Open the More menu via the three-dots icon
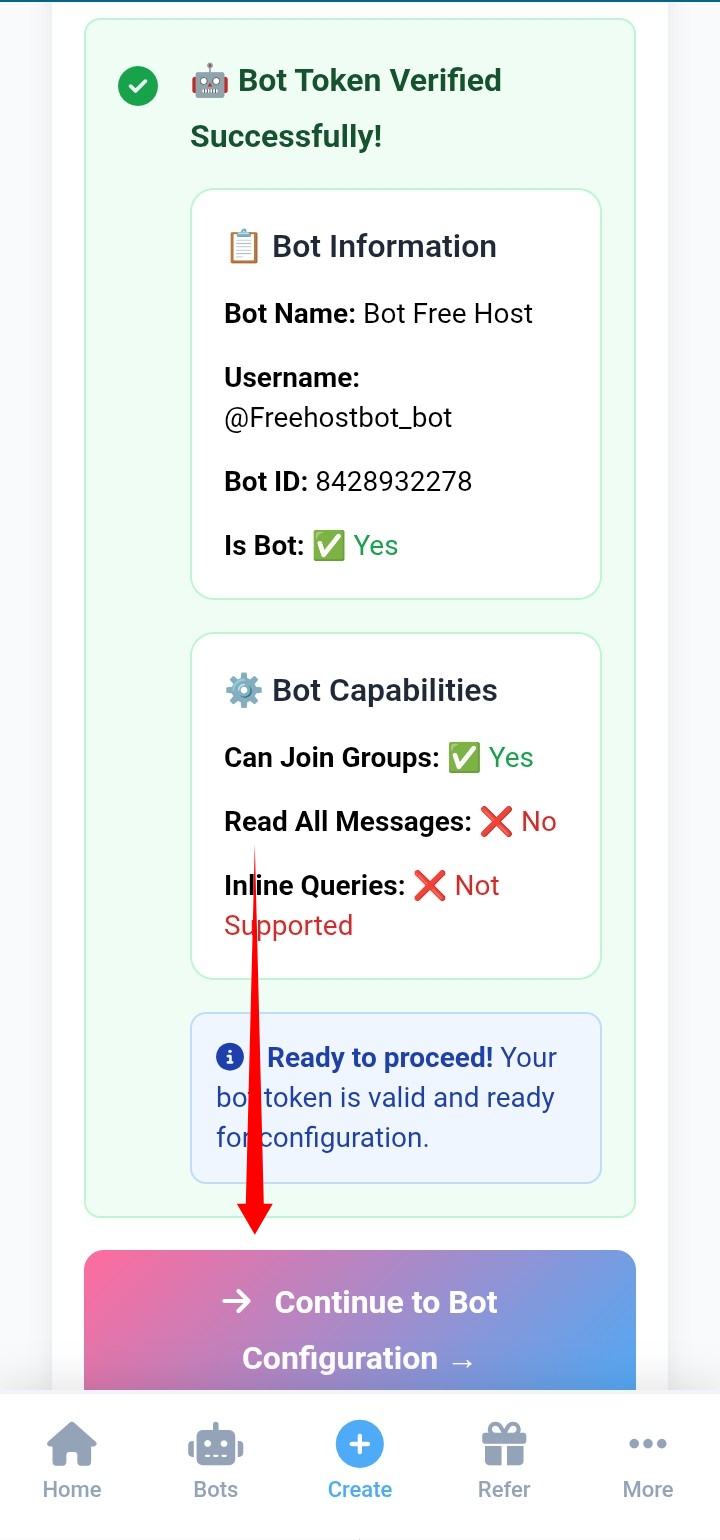This screenshot has height=1540, width=720. (x=648, y=1444)
